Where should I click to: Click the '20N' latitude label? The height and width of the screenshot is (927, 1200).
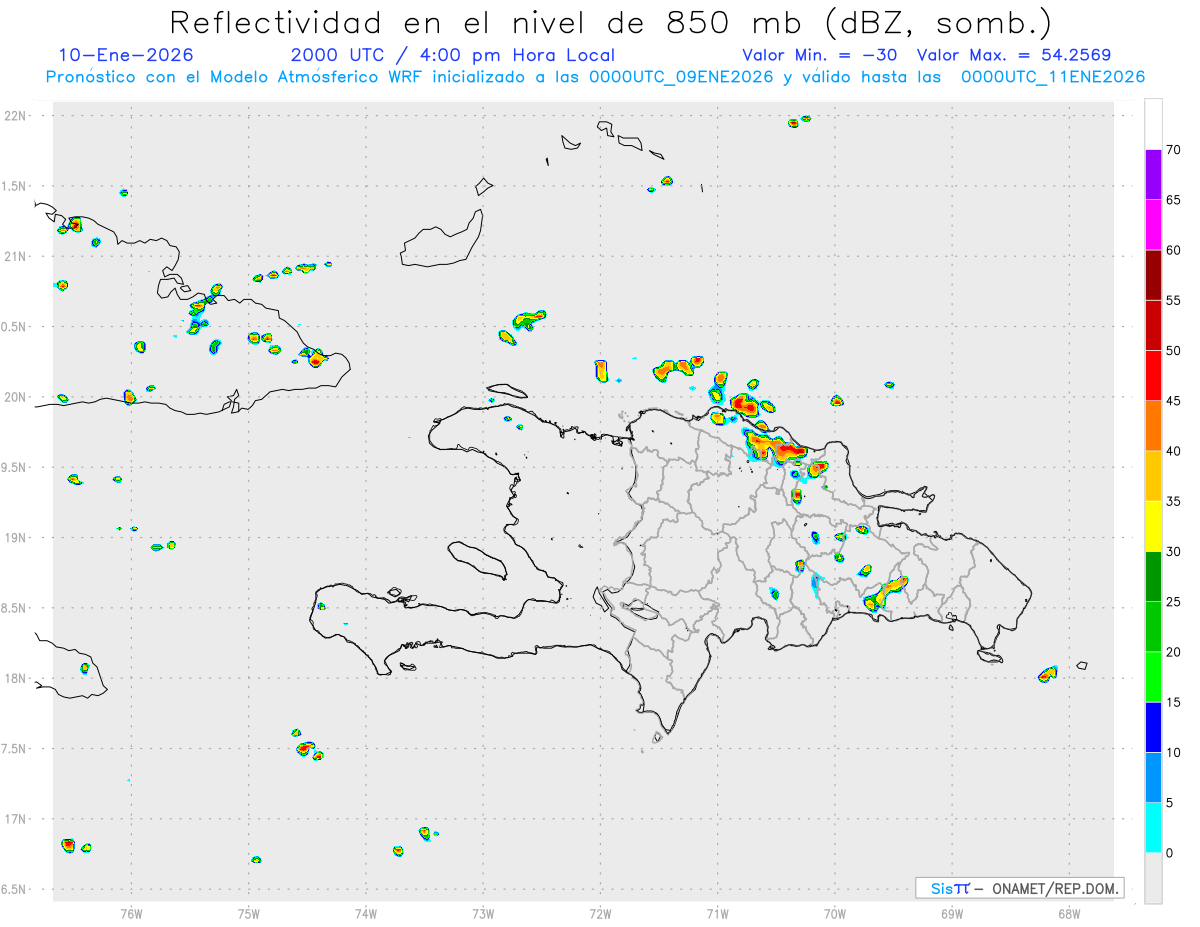pos(16,397)
